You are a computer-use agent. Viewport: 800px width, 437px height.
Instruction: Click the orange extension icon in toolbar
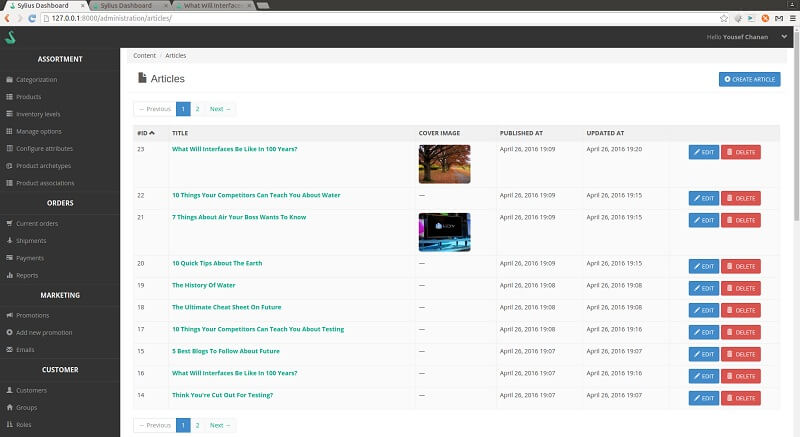pyautogui.click(x=765, y=18)
